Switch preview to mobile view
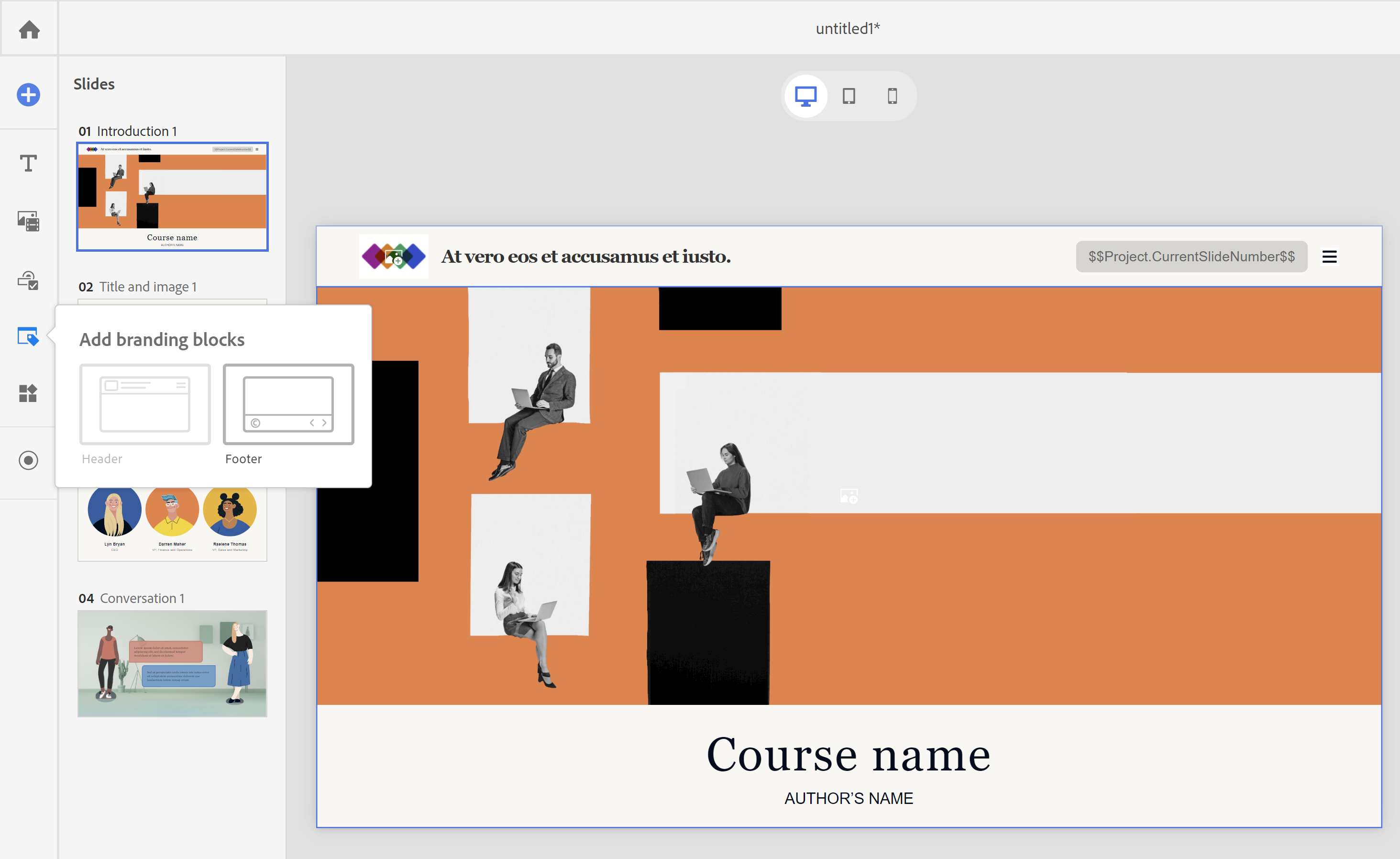The height and width of the screenshot is (859, 1400). click(891, 96)
